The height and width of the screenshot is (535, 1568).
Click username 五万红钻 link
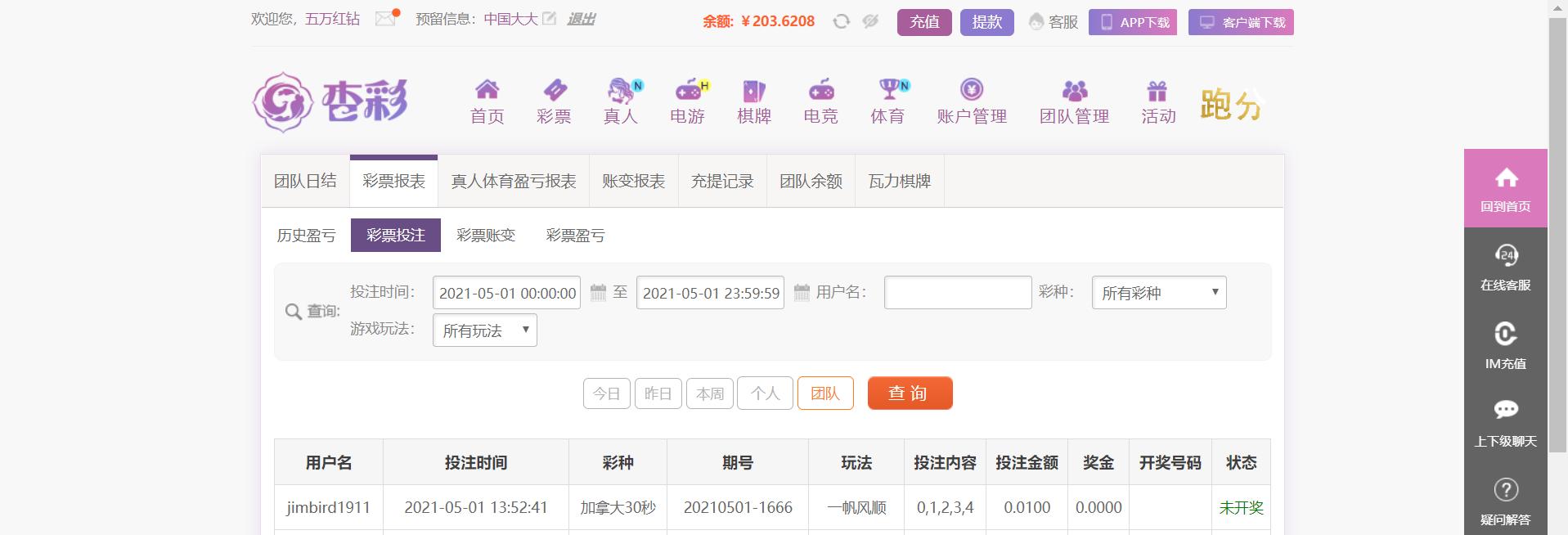coord(332,19)
